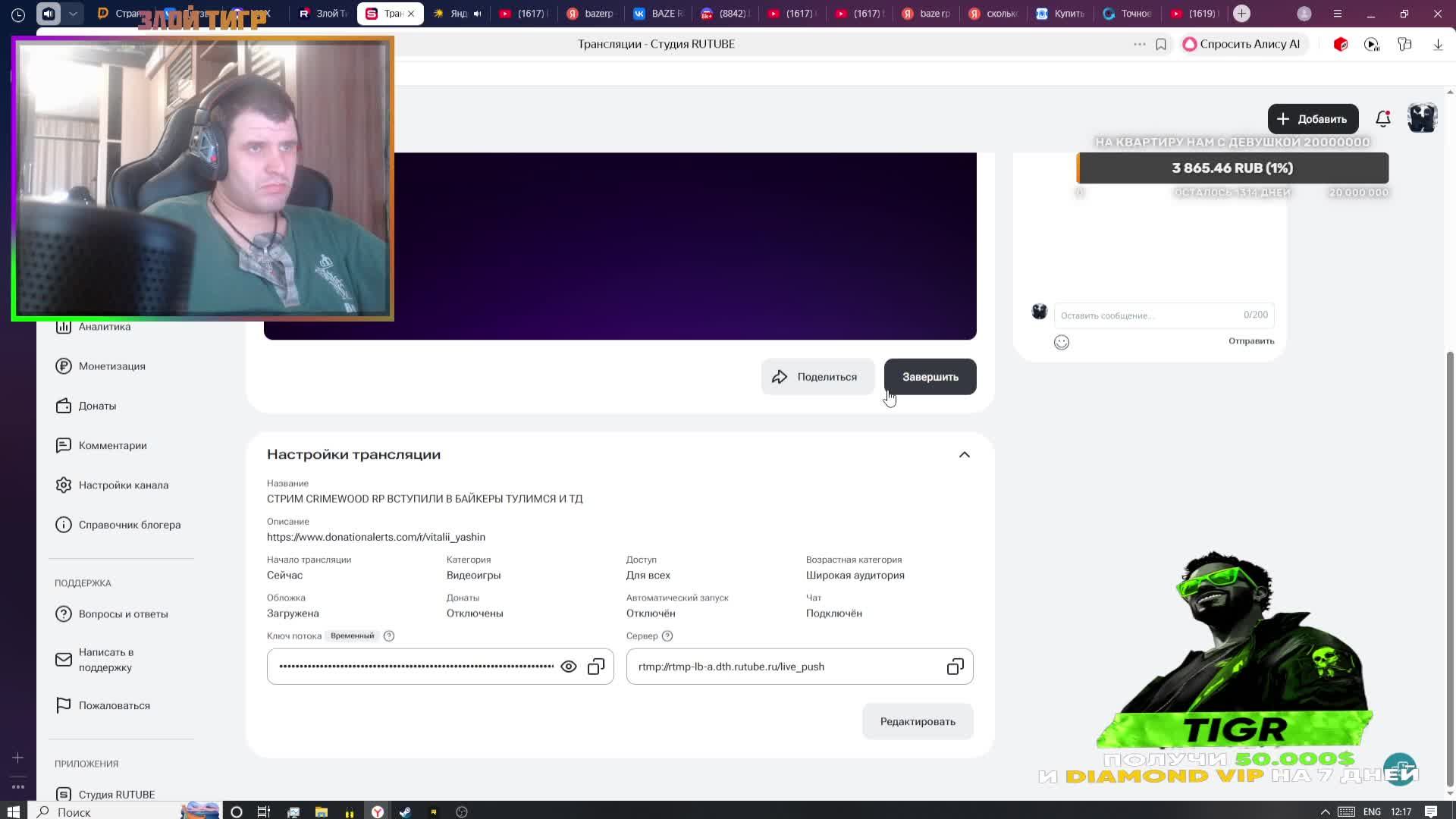The height and width of the screenshot is (819, 1456).
Task: Click the Редактировать button
Action: tap(917, 721)
